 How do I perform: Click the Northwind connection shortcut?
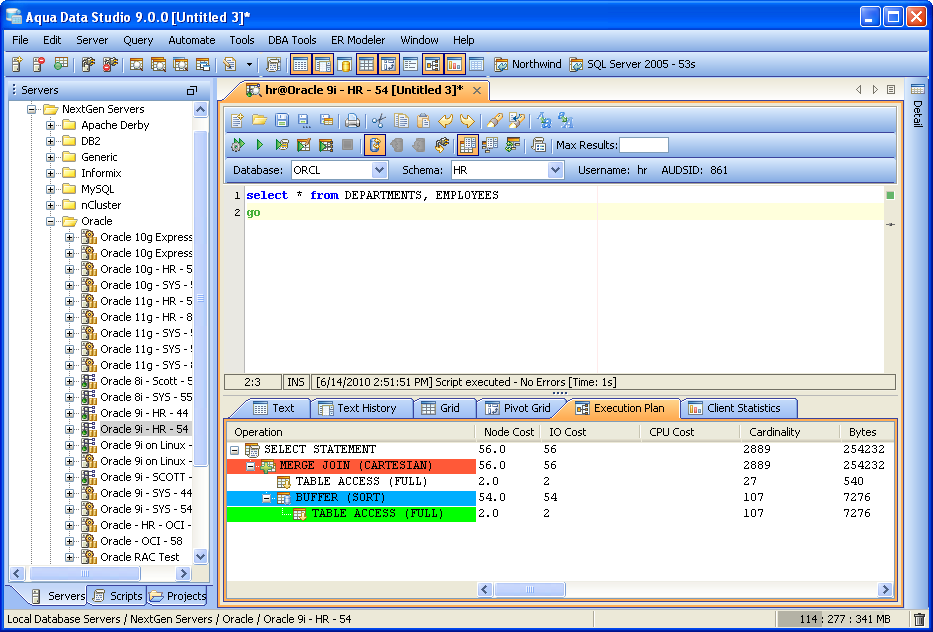[528, 64]
